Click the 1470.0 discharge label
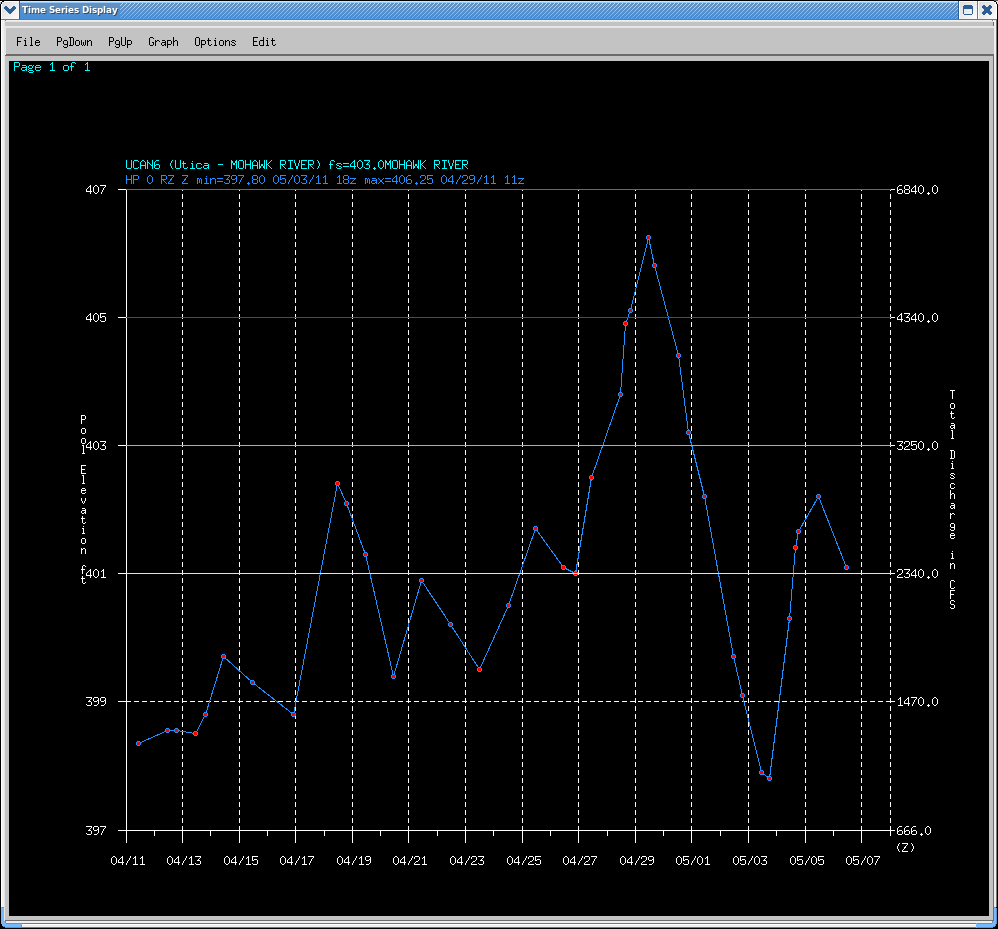 point(917,701)
